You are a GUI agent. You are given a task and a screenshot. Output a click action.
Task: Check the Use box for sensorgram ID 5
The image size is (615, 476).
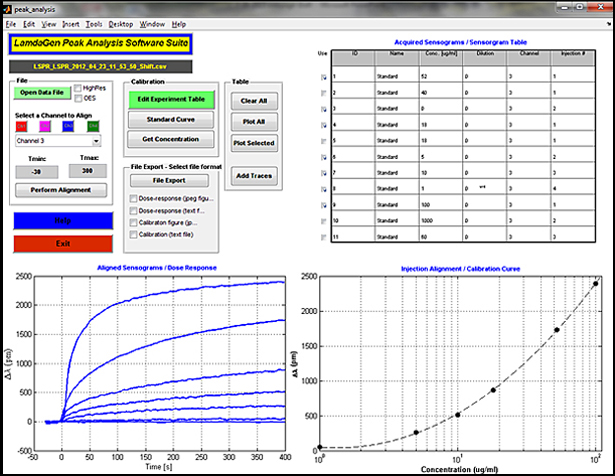point(324,141)
